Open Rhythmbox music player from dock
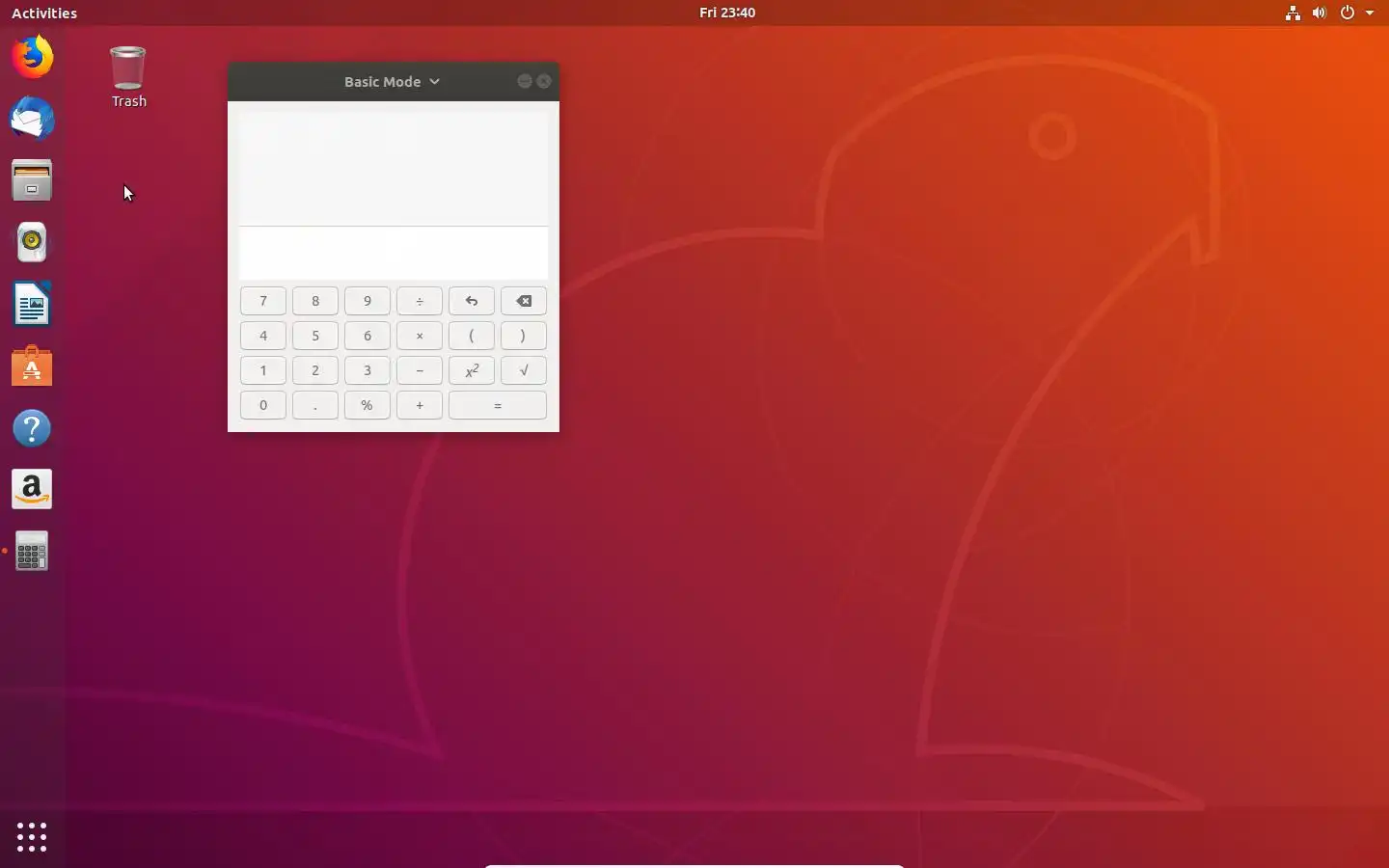This screenshot has width=1389, height=868. point(32,242)
